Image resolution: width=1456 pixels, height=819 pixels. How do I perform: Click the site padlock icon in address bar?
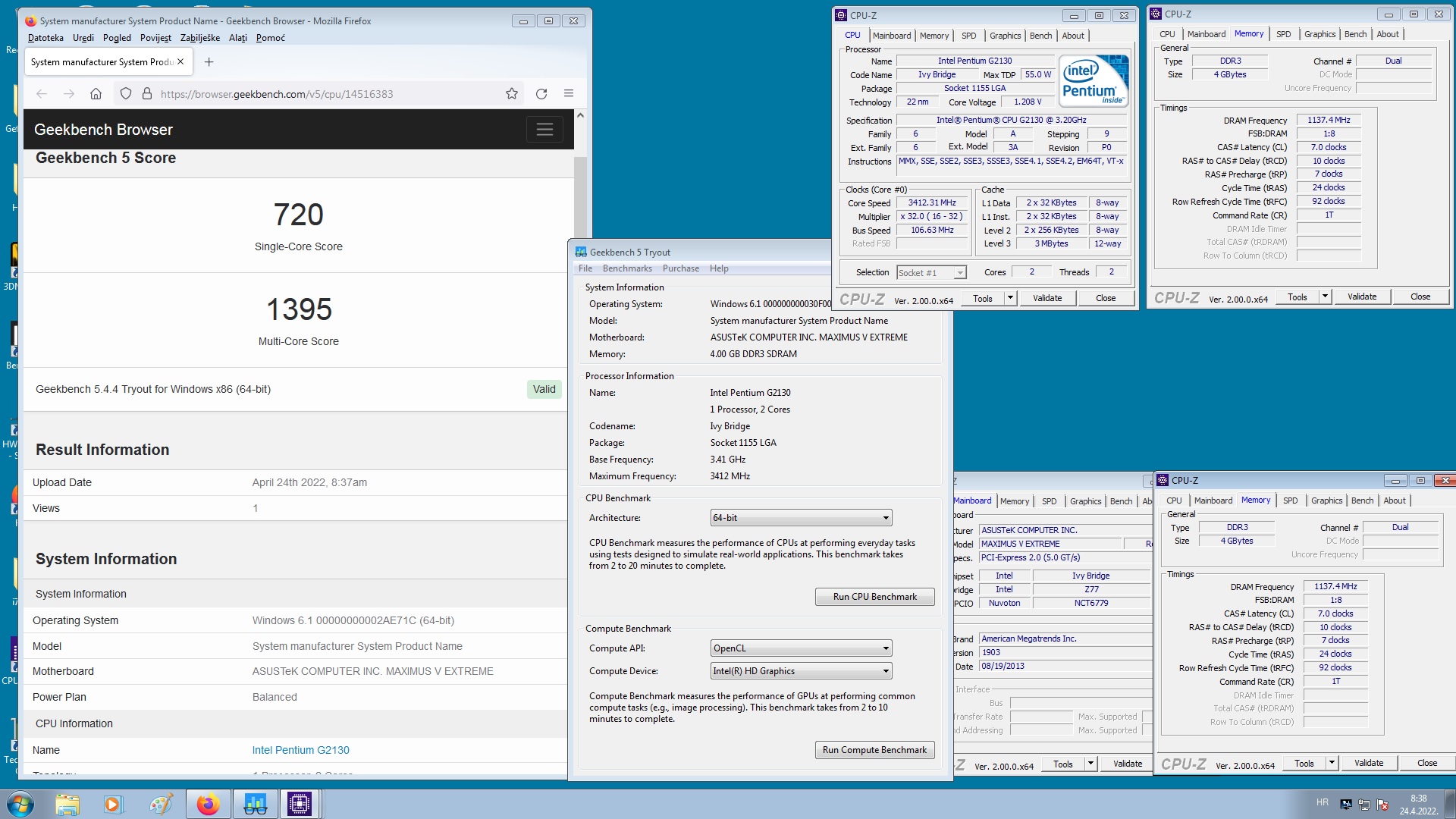tap(146, 94)
